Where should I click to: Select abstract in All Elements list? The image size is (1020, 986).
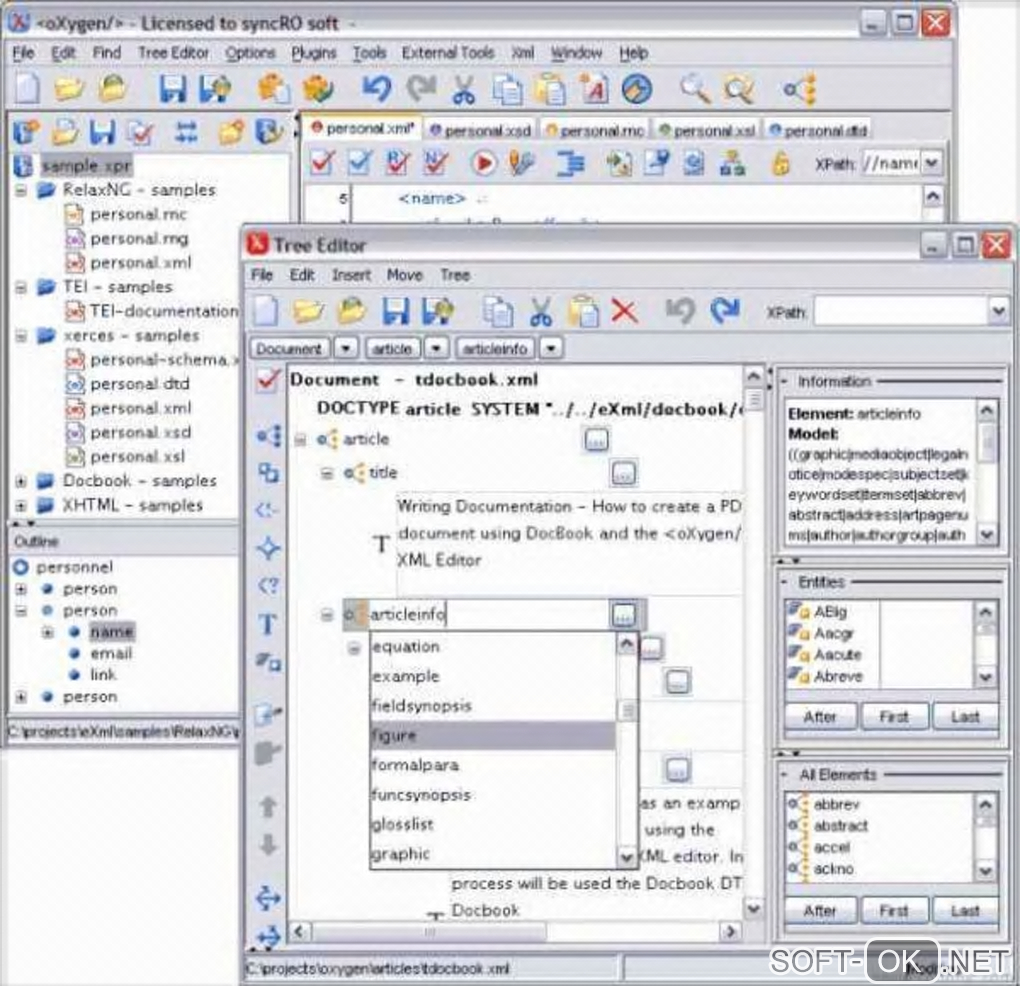point(840,826)
